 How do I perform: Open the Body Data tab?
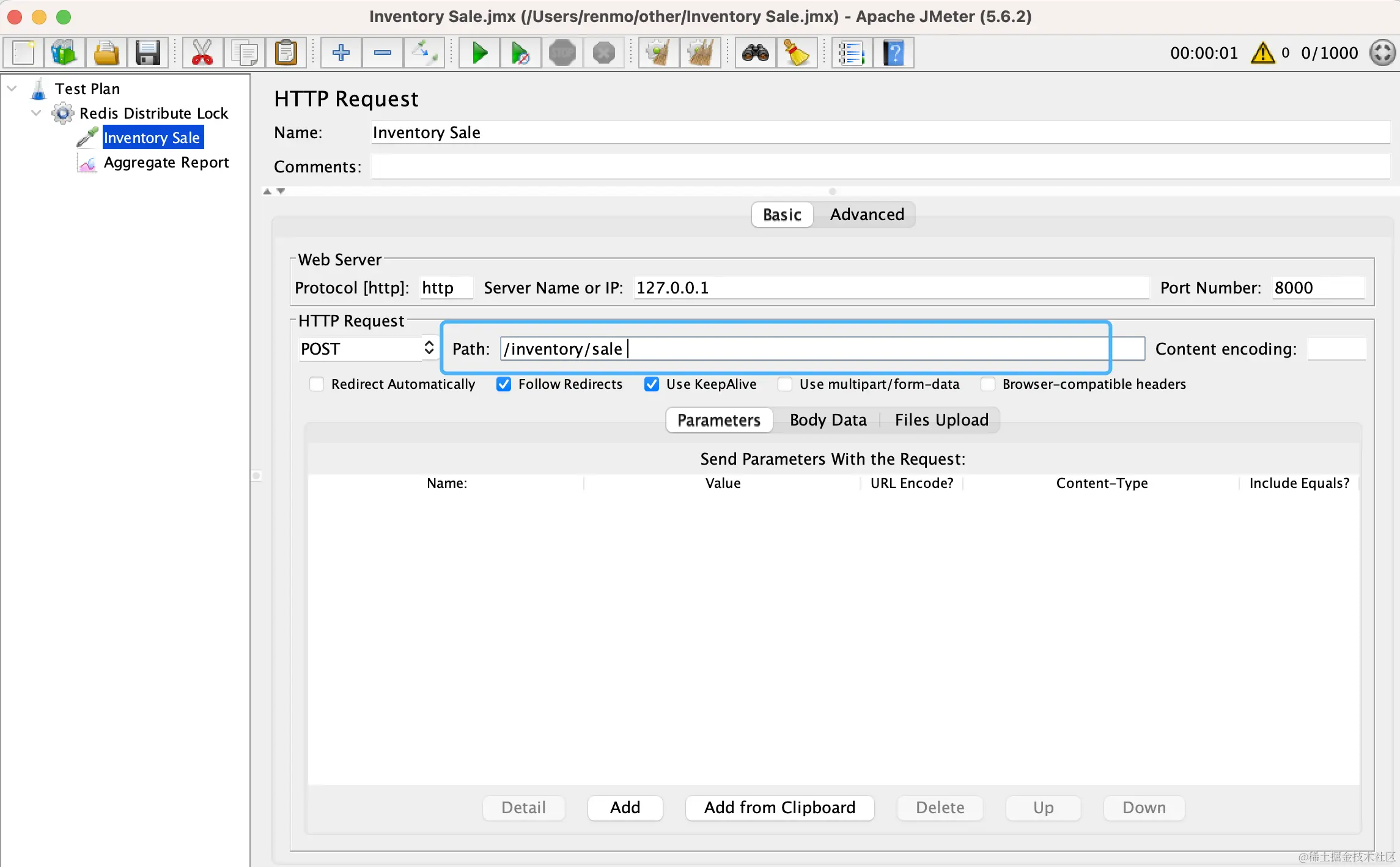coord(828,420)
